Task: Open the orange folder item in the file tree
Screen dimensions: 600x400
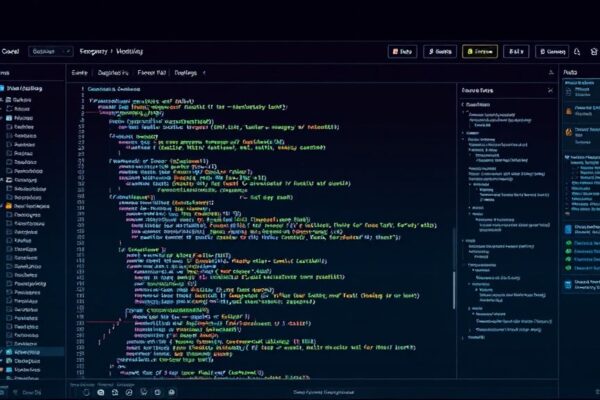Action: [x=28, y=206]
